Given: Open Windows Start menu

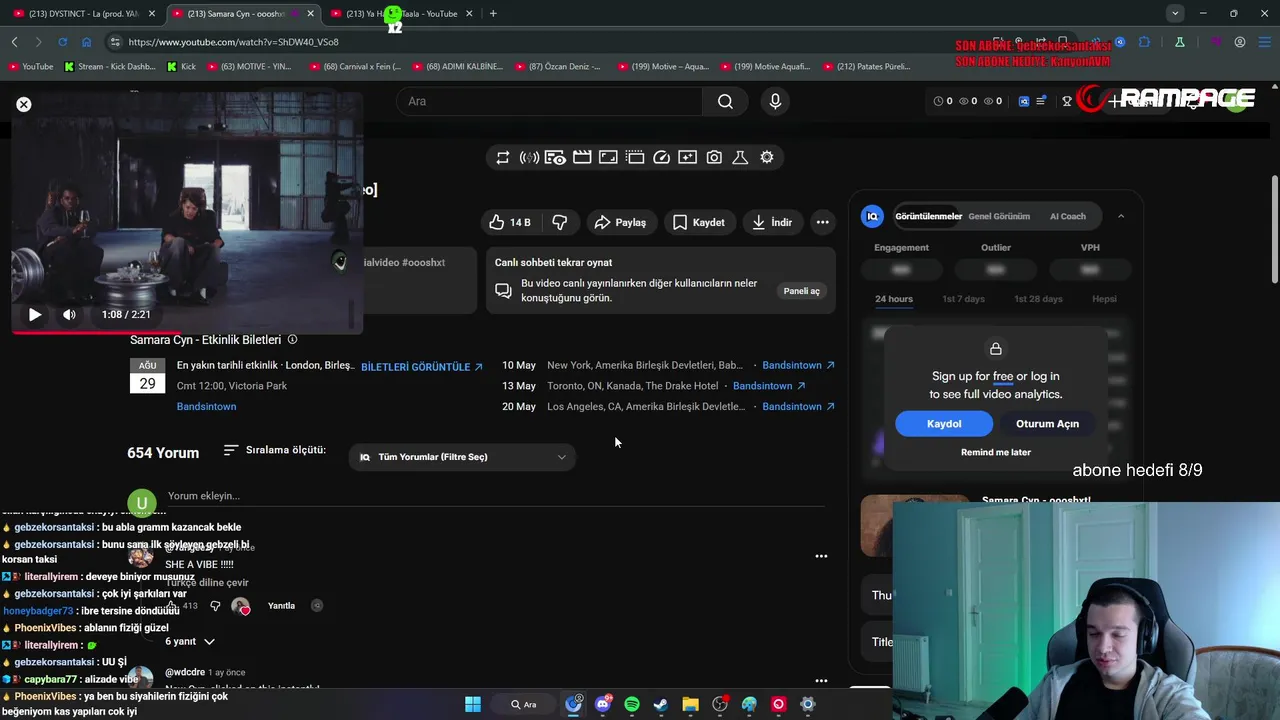Looking at the screenshot, I should [x=473, y=704].
